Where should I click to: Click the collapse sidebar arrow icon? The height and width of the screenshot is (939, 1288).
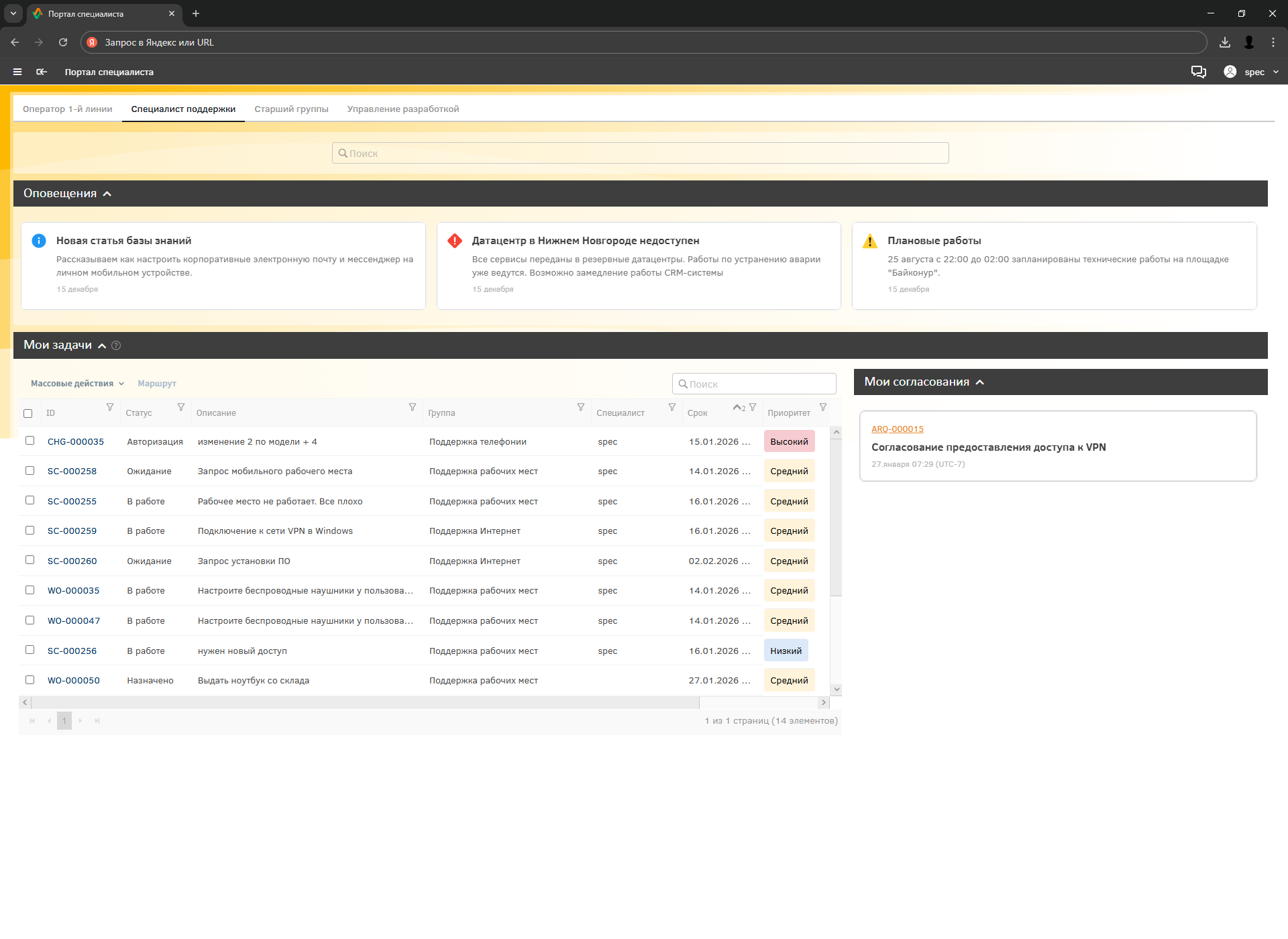[42, 72]
